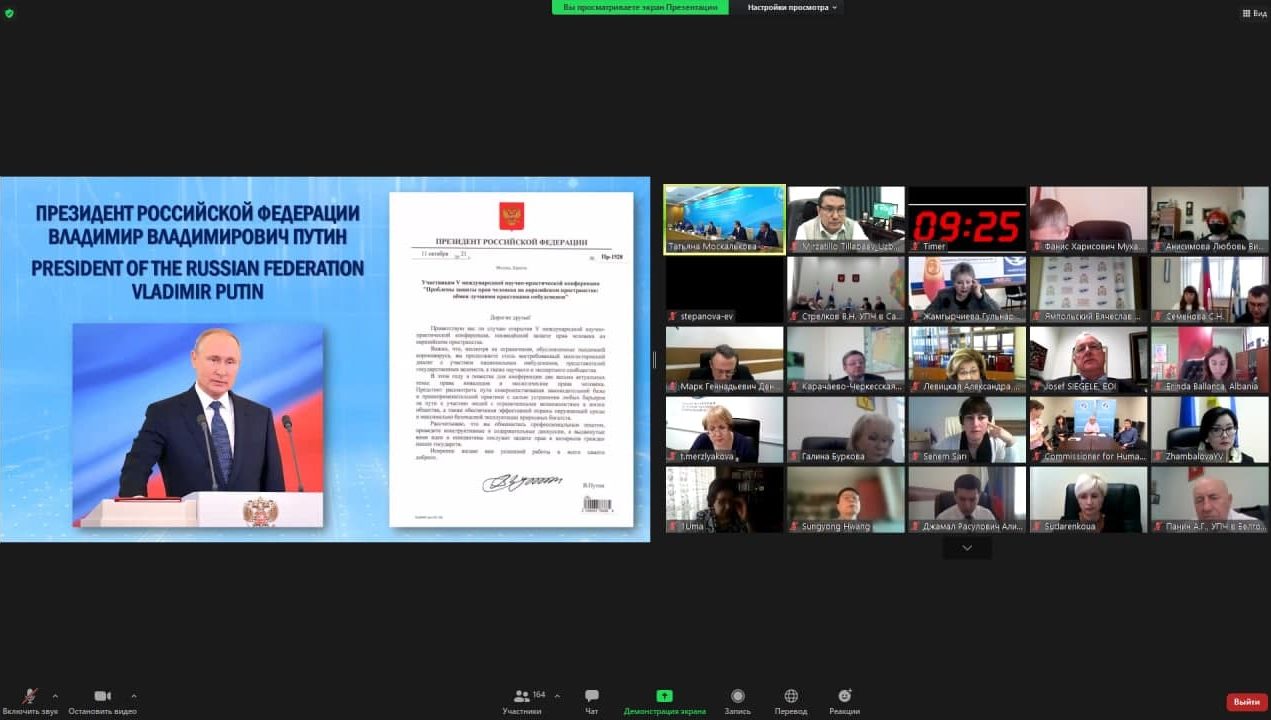Open the Участники participants panel
Viewport: 1271px width, 720px height.
pos(522,701)
